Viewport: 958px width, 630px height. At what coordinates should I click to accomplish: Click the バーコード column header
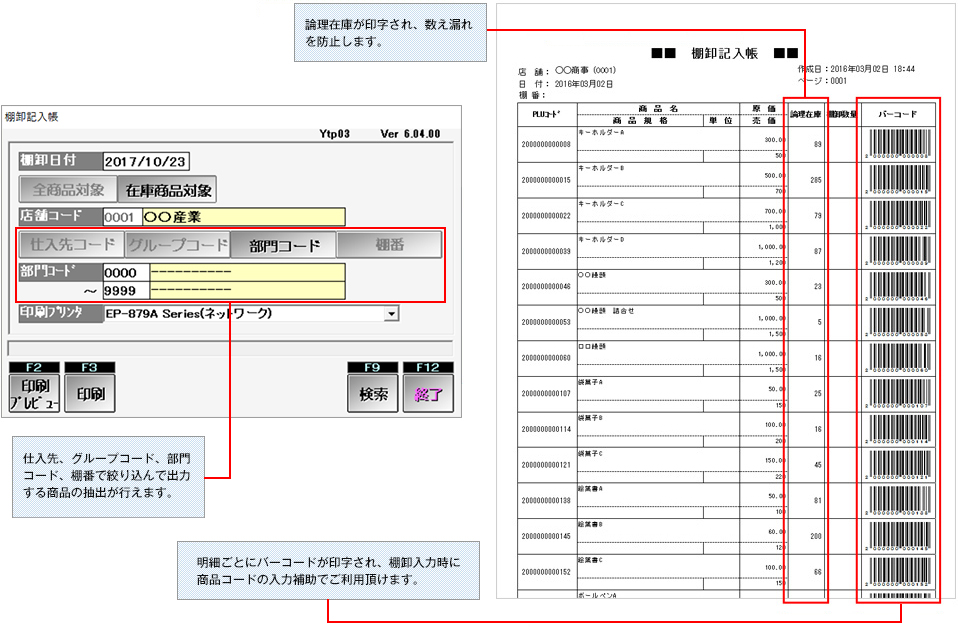[x=898, y=115]
